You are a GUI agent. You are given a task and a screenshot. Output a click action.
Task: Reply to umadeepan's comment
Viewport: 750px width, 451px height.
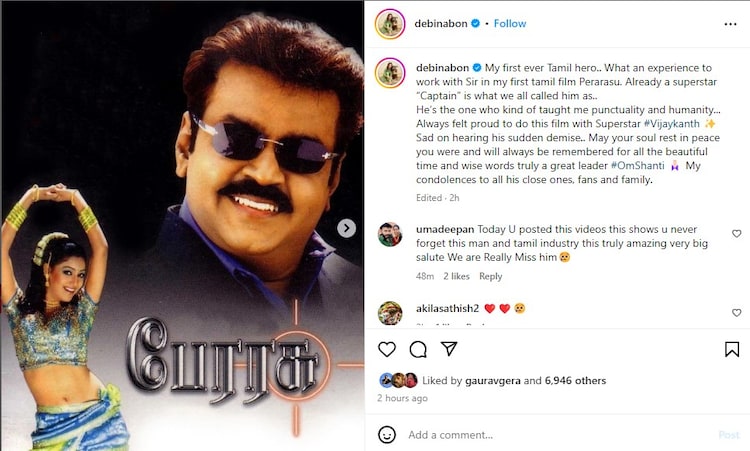tap(490, 276)
